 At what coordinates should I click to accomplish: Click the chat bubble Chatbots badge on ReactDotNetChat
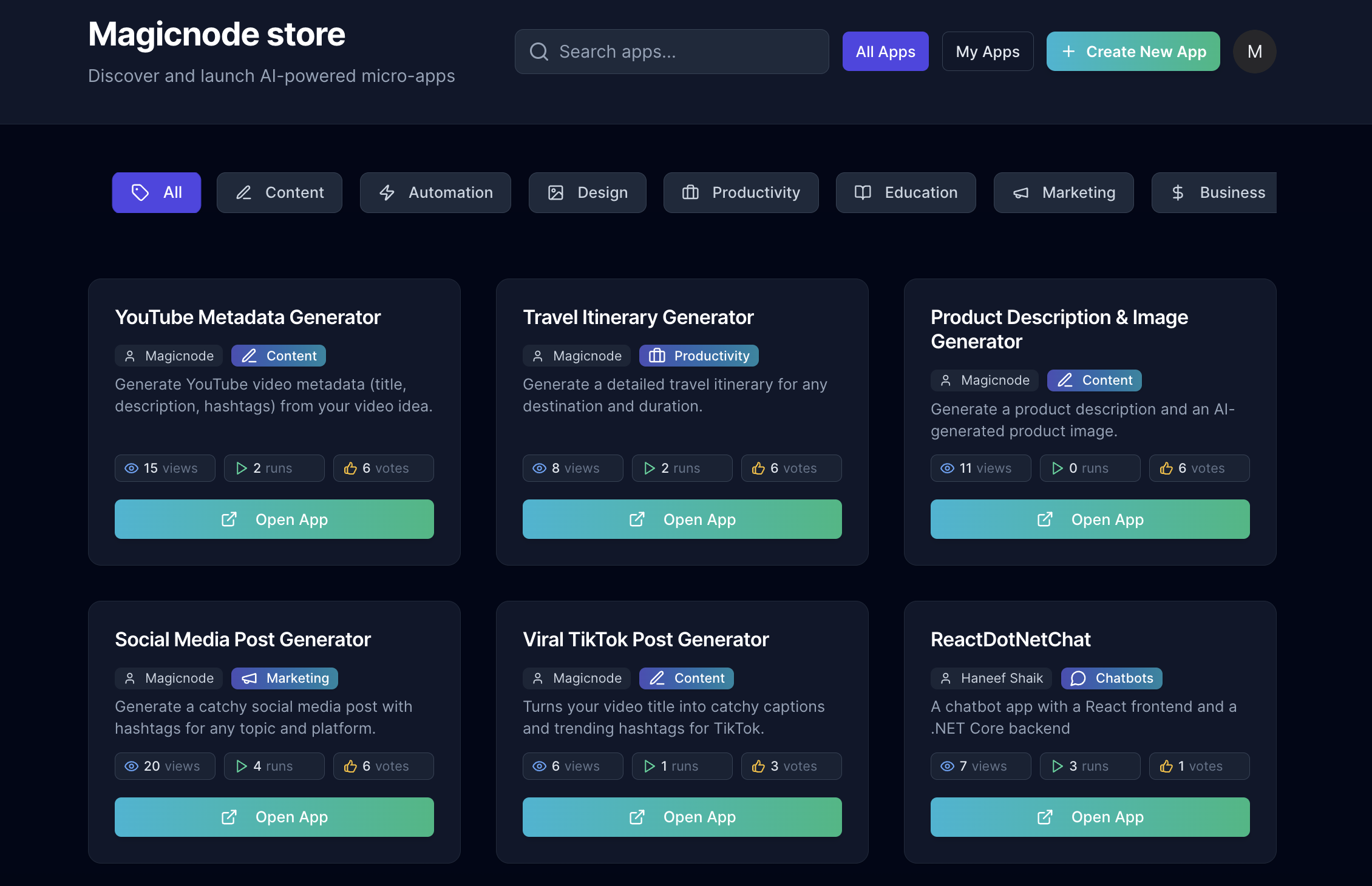(1111, 678)
